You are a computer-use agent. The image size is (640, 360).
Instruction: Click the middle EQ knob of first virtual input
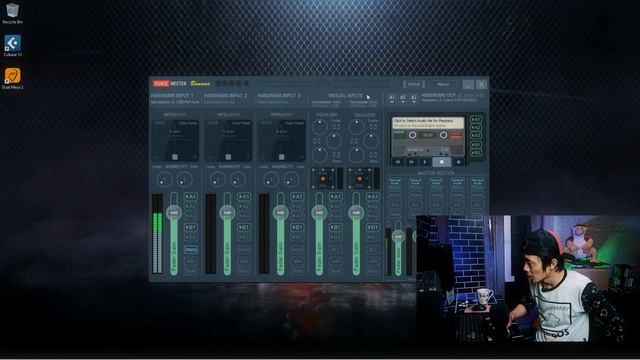coord(334,141)
